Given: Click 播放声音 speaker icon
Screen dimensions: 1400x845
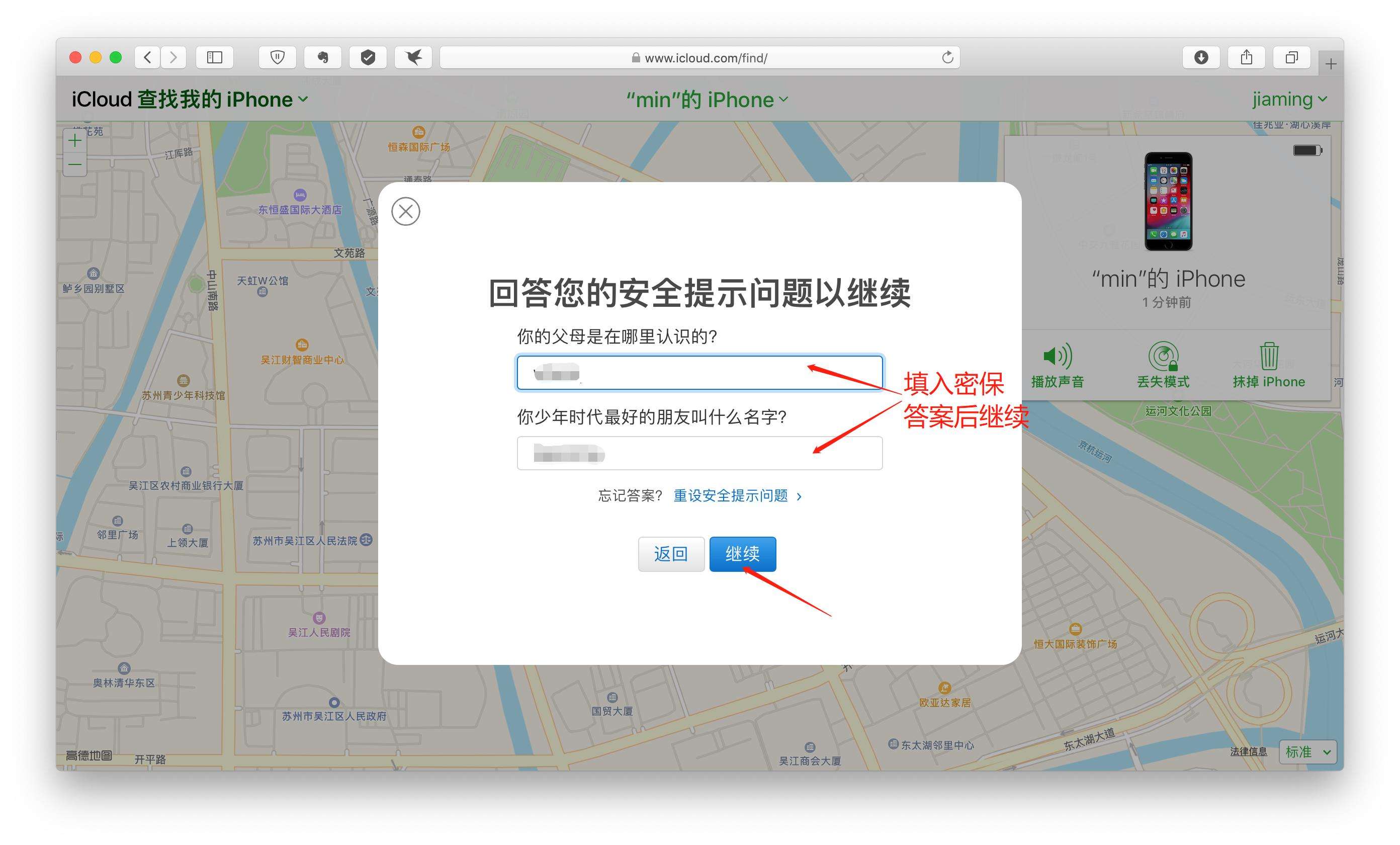Looking at the screenshot, I should pos(1058,357).
